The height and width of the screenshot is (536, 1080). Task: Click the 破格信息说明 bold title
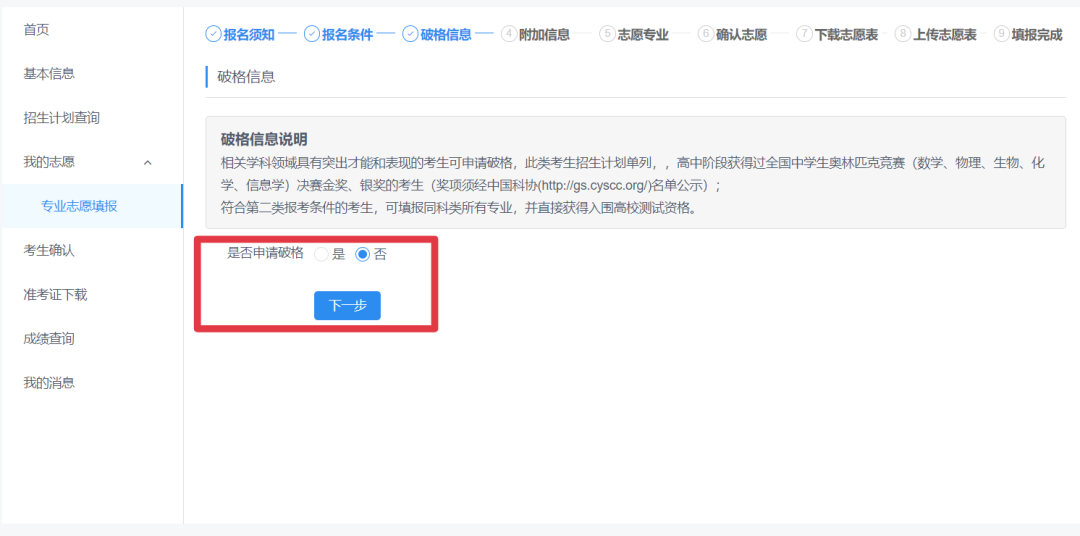pos(264,139)
